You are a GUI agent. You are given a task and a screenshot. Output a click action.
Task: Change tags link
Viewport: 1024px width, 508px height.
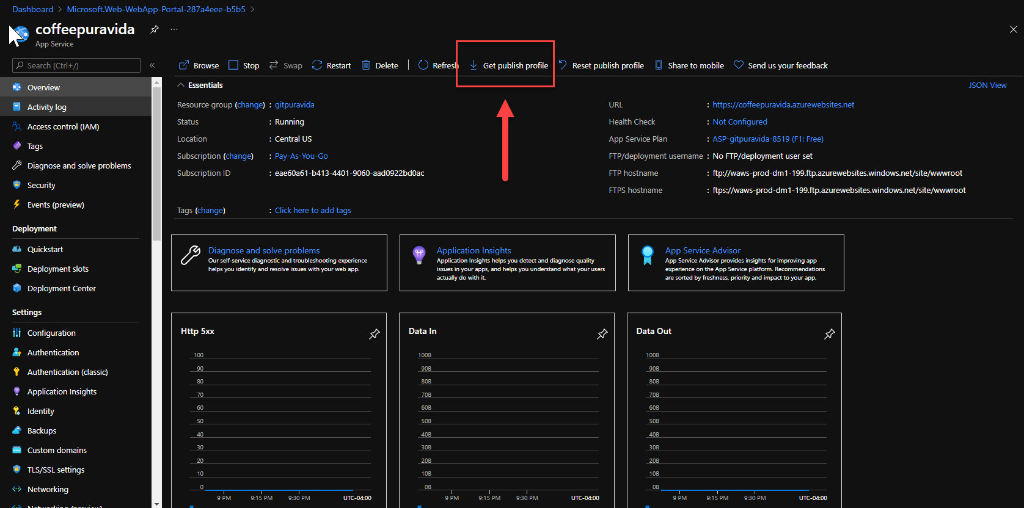click(x=210, y=211)
